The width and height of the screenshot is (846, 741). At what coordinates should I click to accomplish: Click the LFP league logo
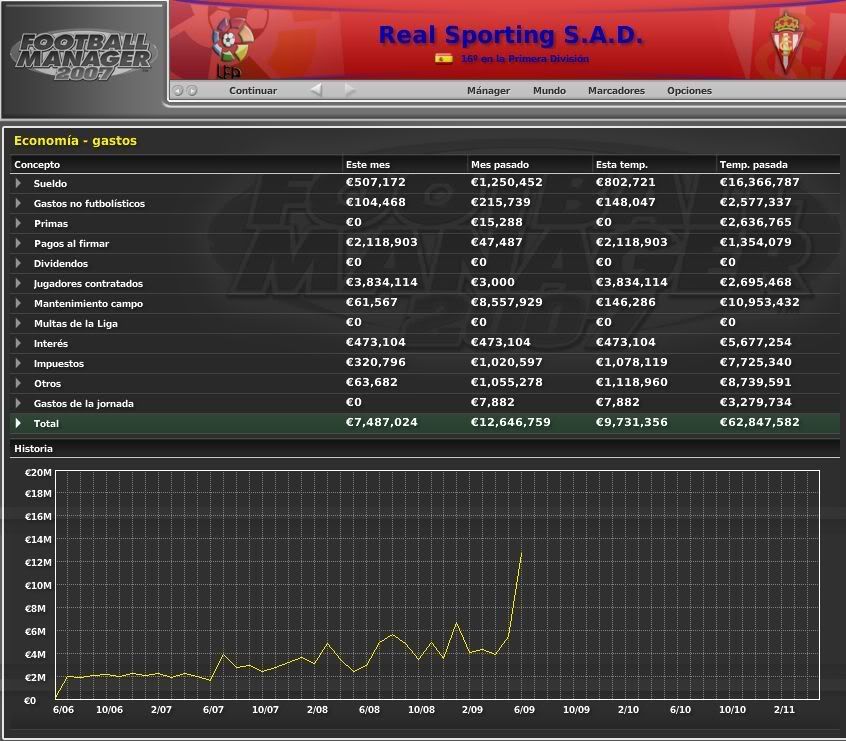click(233, 47)
